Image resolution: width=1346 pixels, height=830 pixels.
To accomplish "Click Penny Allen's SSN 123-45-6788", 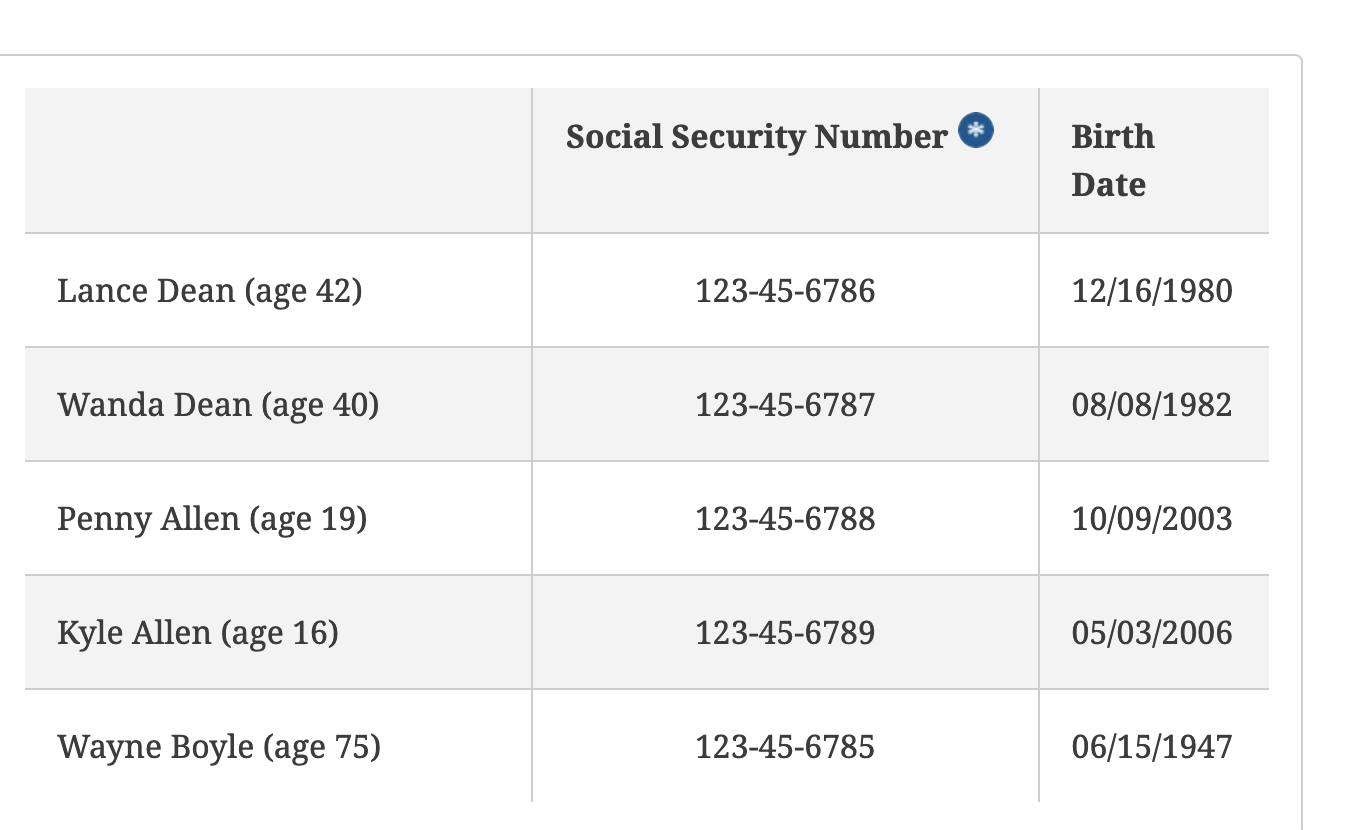I will pos(785,519).
